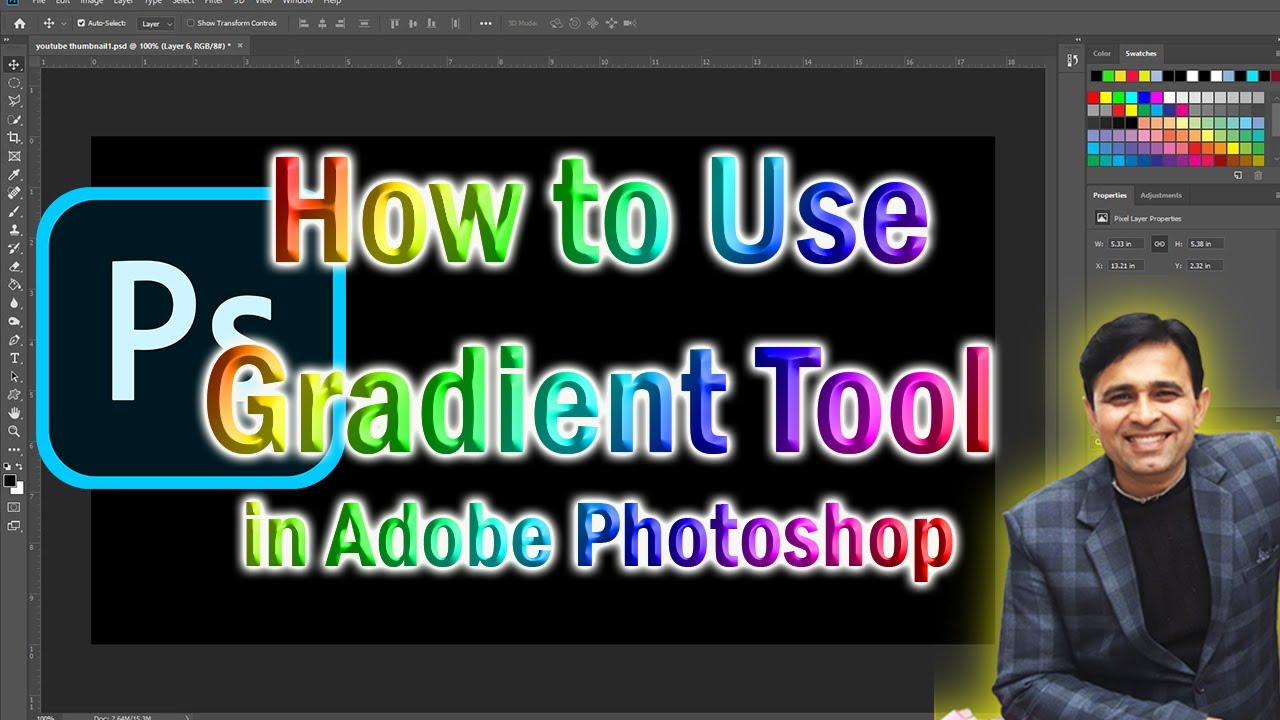Image resolution: width=1280 pixels, height=720 pixels.
Task: Switch to the Color tab
Action: coord(1102,53)
